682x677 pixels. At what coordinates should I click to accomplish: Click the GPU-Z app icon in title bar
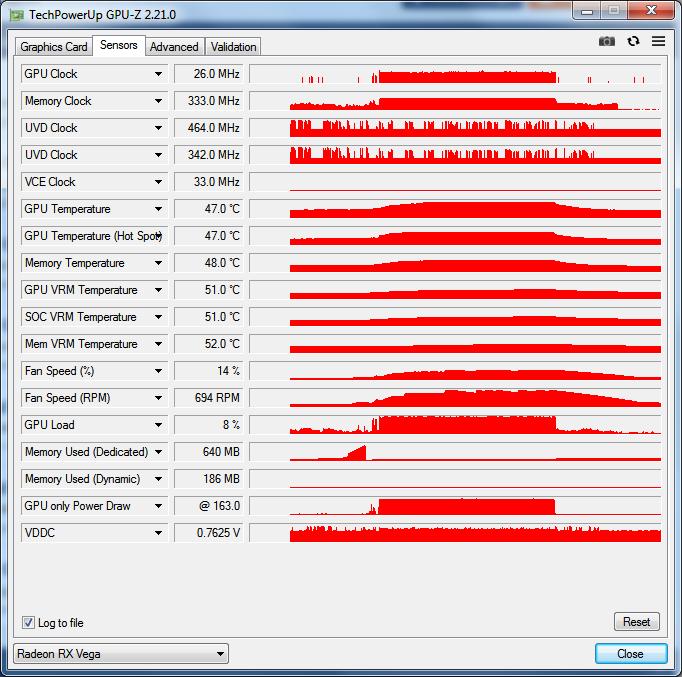(17, 15)
